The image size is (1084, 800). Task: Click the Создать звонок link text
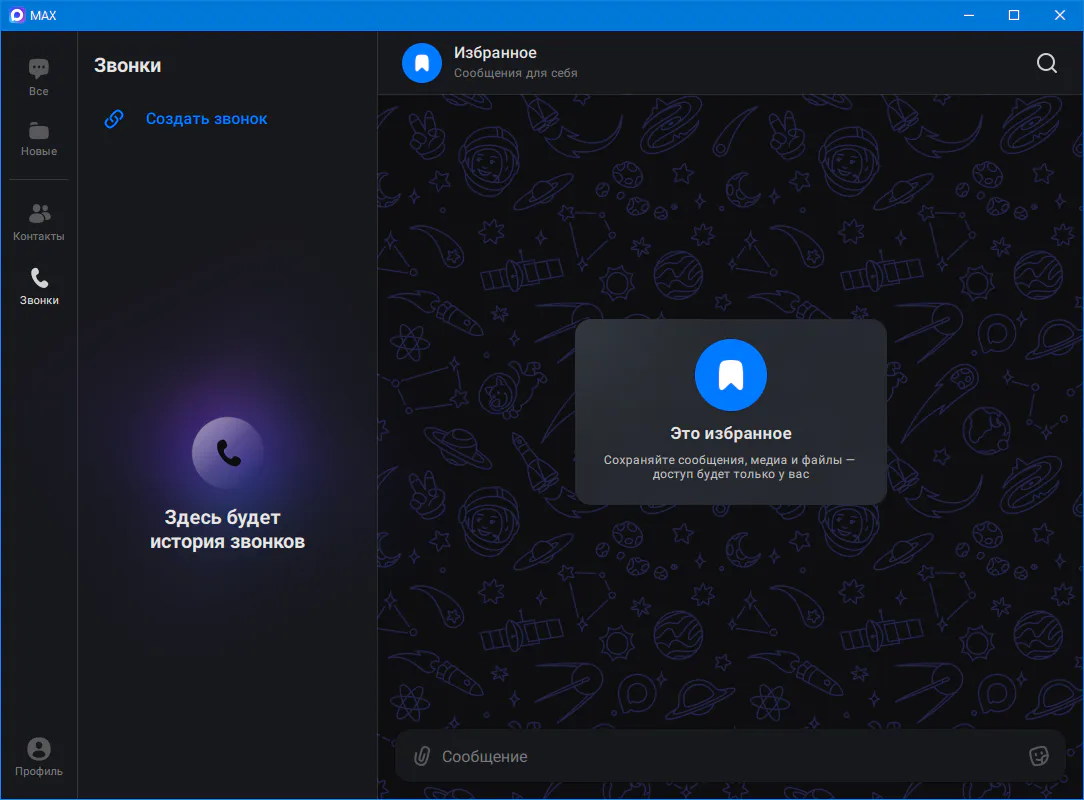206,119
